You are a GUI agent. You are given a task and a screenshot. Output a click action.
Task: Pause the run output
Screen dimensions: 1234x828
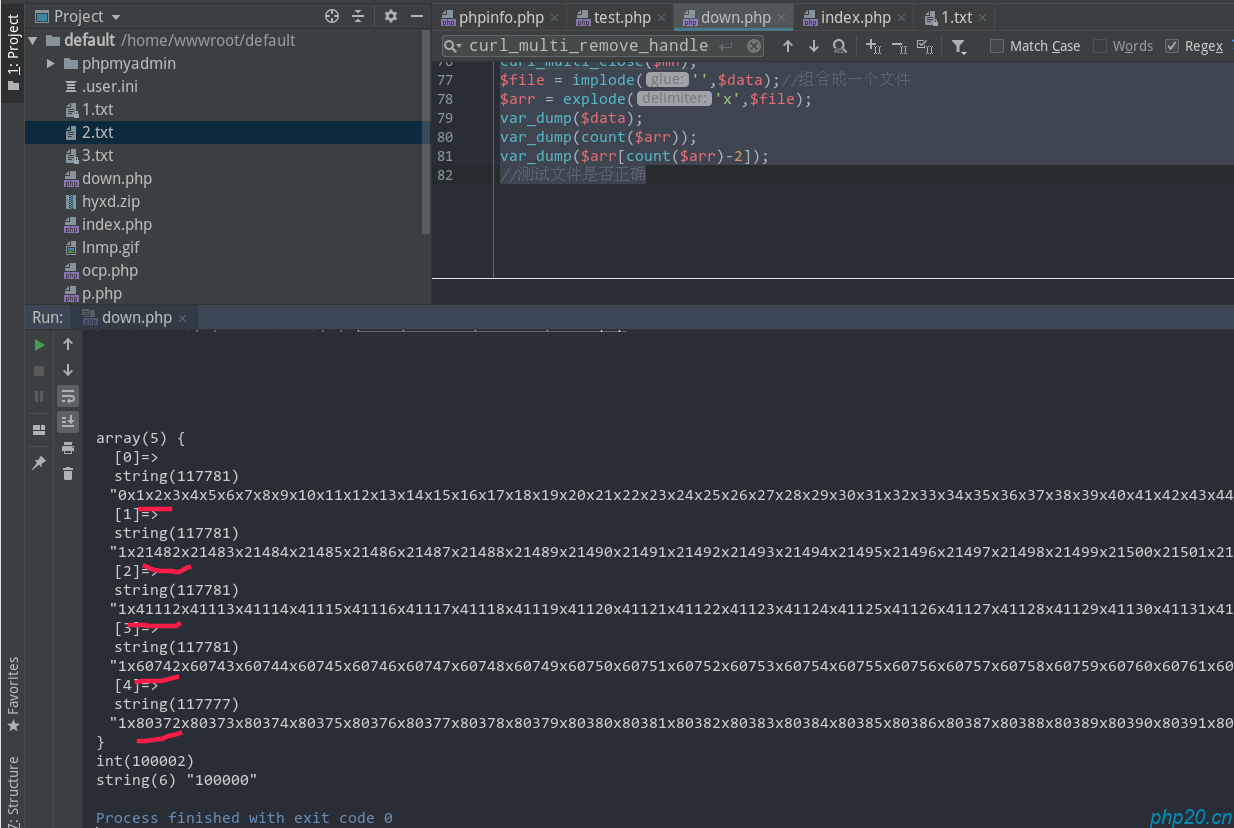(x=39, y=396)
